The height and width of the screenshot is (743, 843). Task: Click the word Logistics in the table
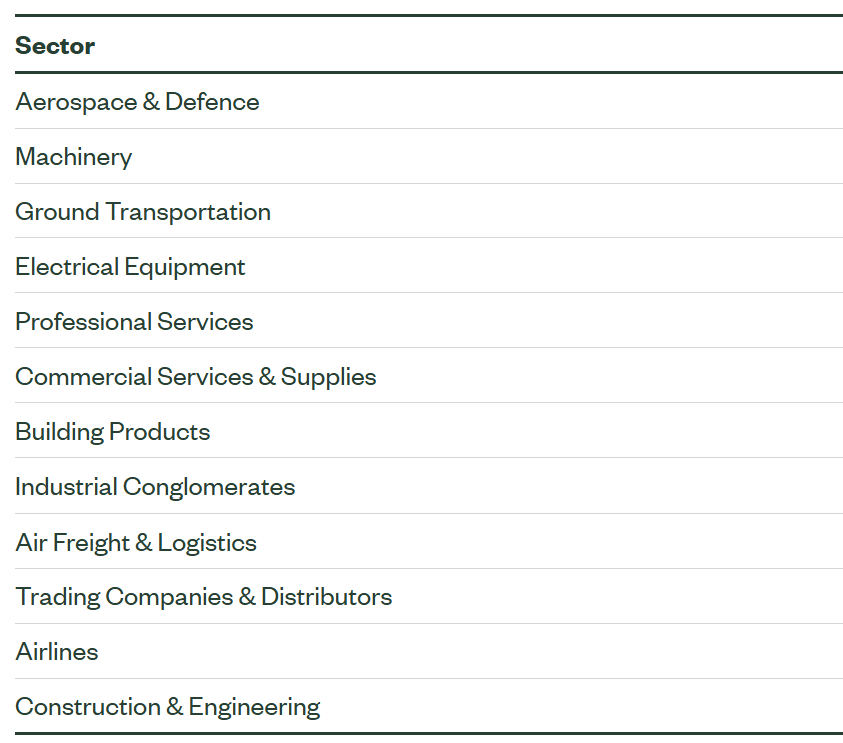[x=207, y=543]
